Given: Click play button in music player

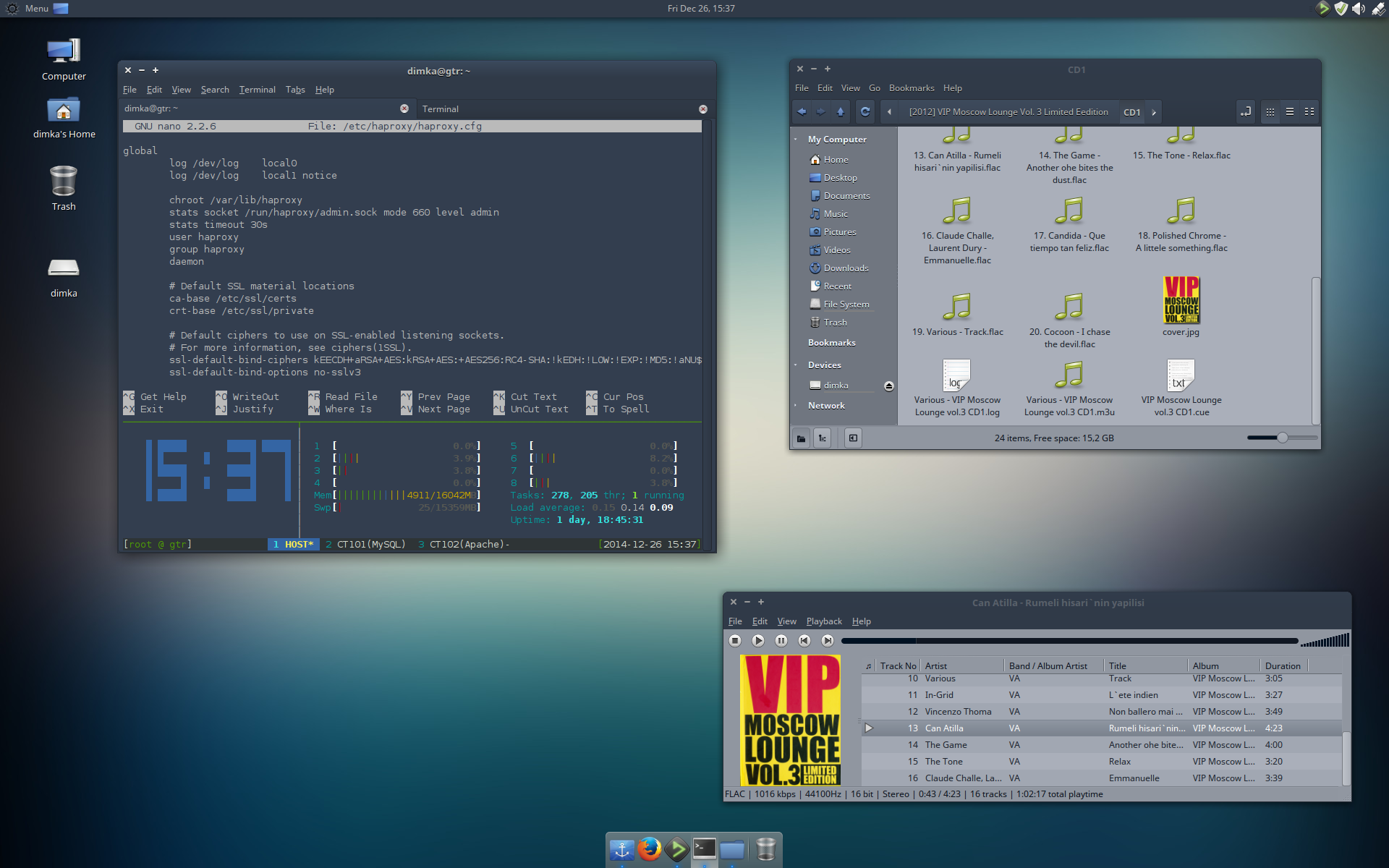Looking at the screenshot, I should [x=758, y=640].
